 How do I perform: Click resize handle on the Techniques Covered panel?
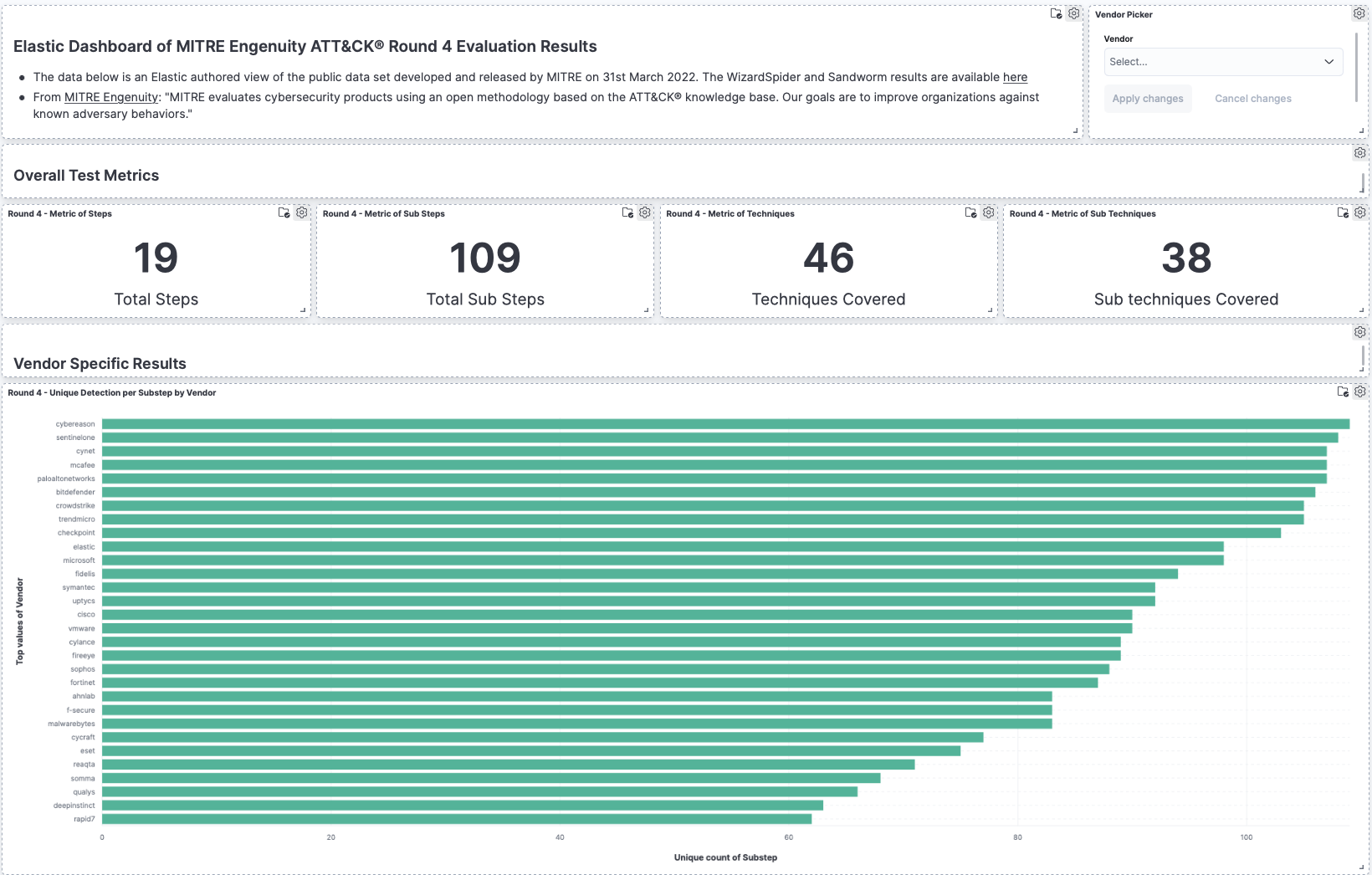(991, 310)
